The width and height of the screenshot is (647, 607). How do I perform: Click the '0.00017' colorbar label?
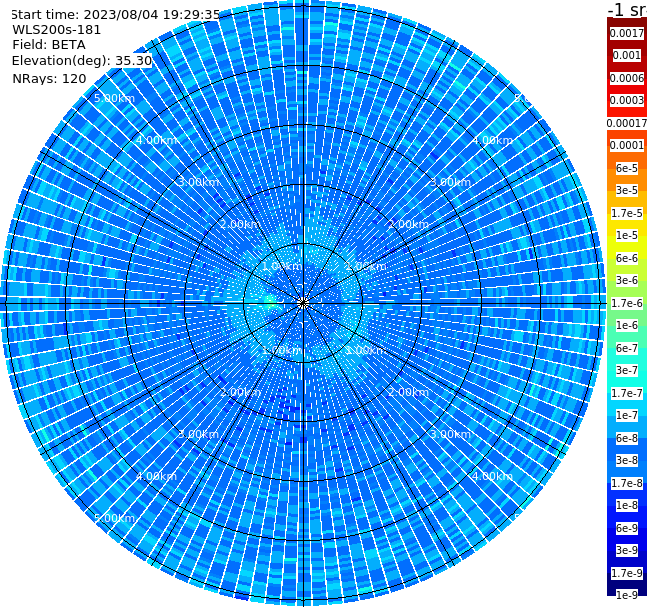627,123
